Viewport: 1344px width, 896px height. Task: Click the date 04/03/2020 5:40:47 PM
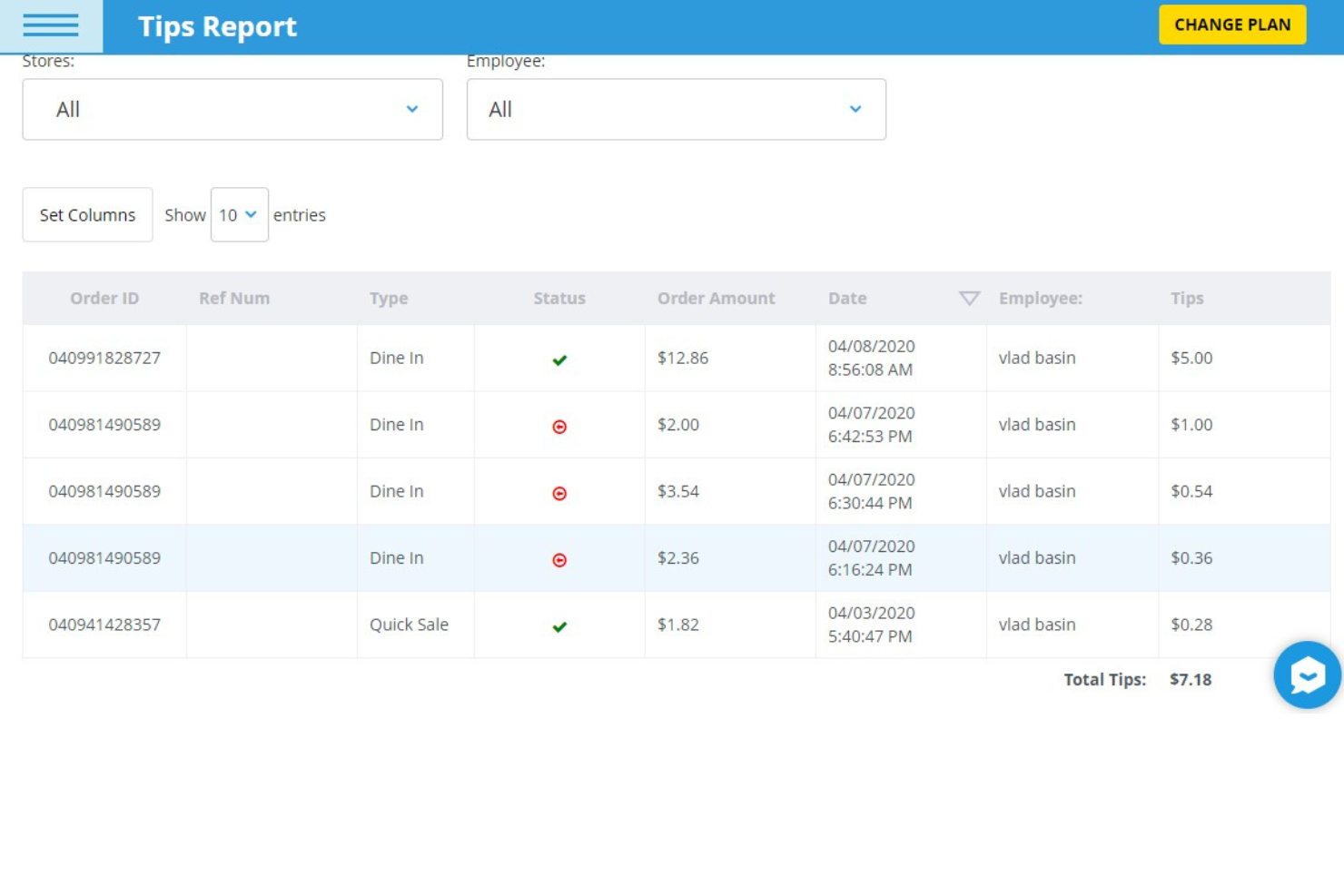tap(872, 625)
